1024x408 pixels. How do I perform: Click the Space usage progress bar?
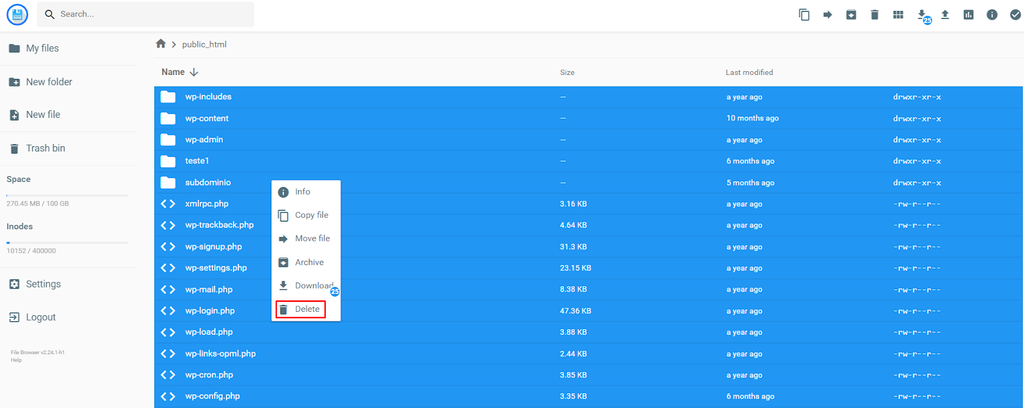pyautogui.click(x=67, y=195)
